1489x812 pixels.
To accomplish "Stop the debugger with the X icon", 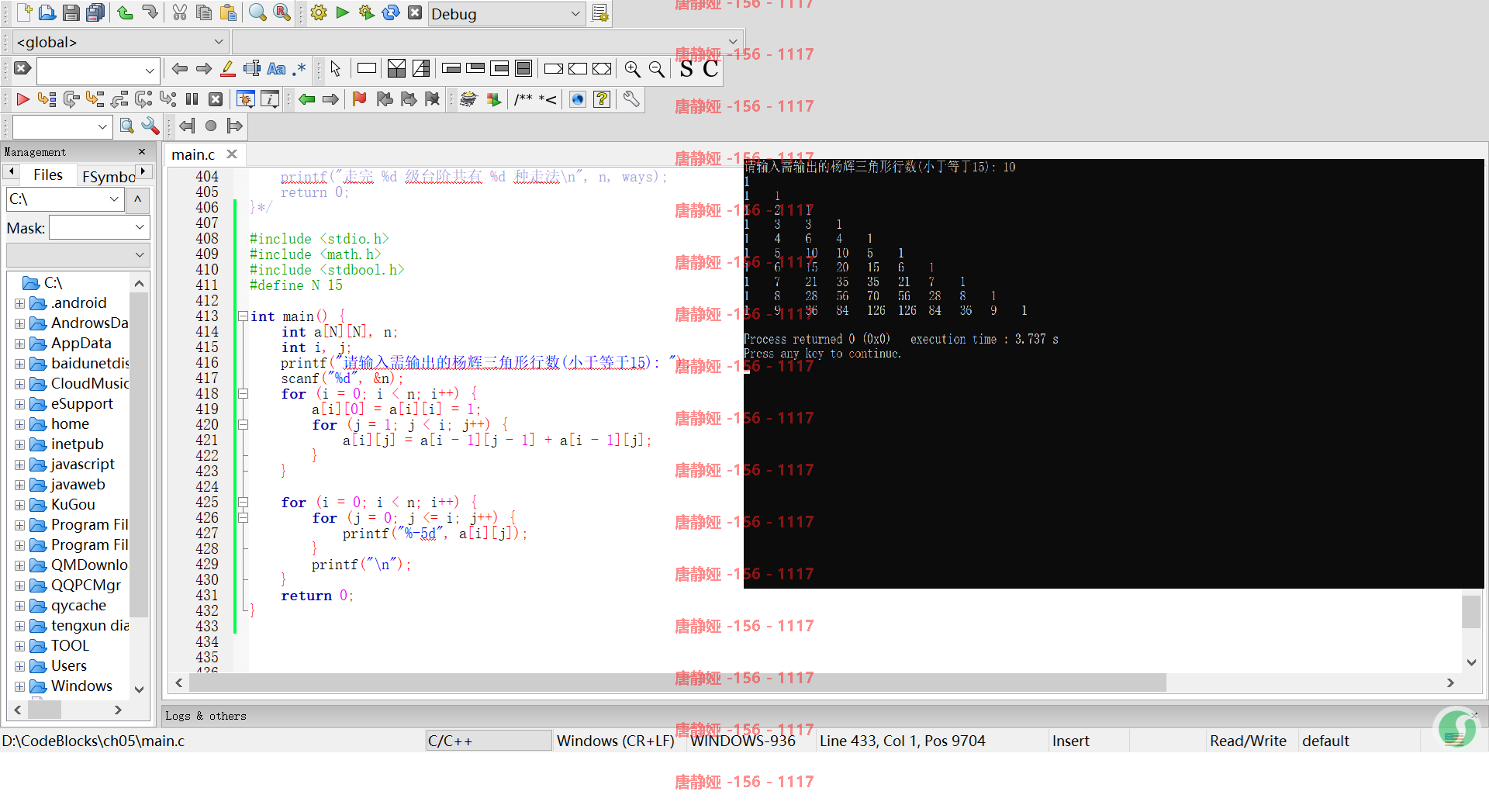I will click(216, 99).
